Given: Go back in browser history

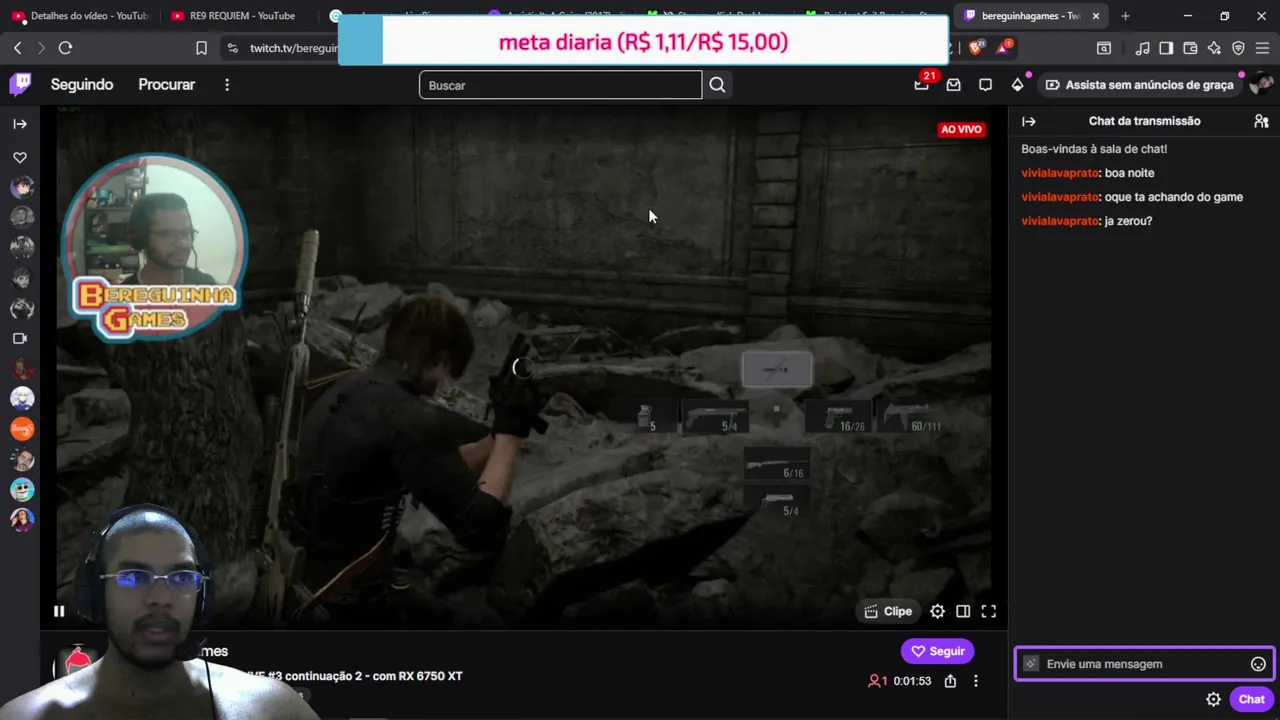Looking at the screenshot, I should [x=17, y=48].
